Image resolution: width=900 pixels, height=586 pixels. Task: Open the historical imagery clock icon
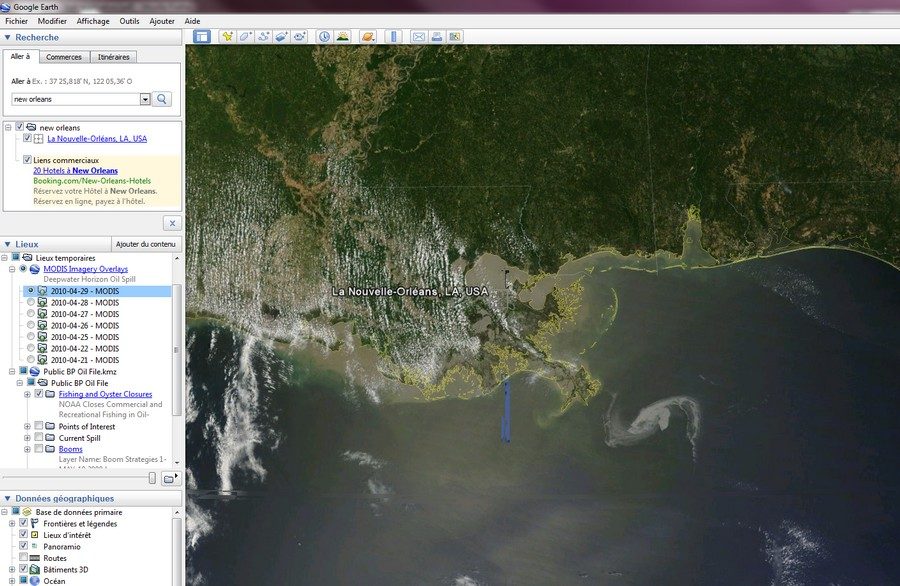(325, 37)
